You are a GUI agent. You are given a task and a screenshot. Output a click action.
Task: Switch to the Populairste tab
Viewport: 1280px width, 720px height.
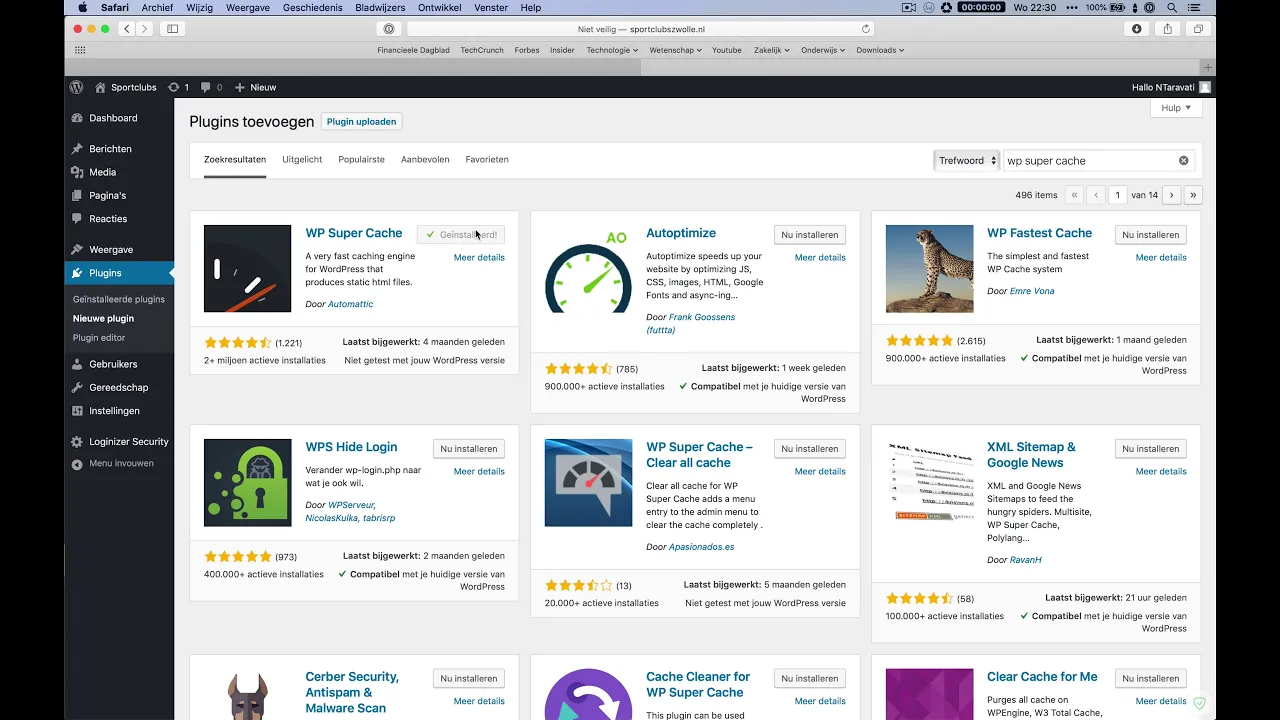361,159
